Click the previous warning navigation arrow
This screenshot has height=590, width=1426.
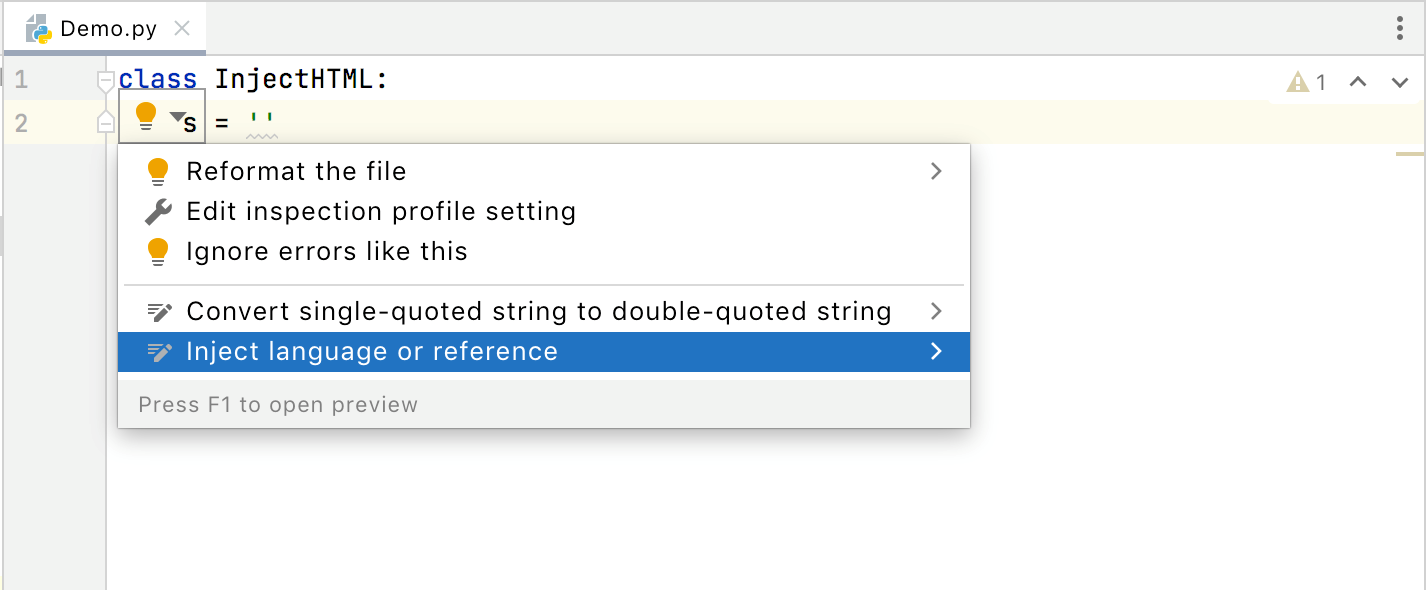pyautogui.click(x=1357, y=82)
